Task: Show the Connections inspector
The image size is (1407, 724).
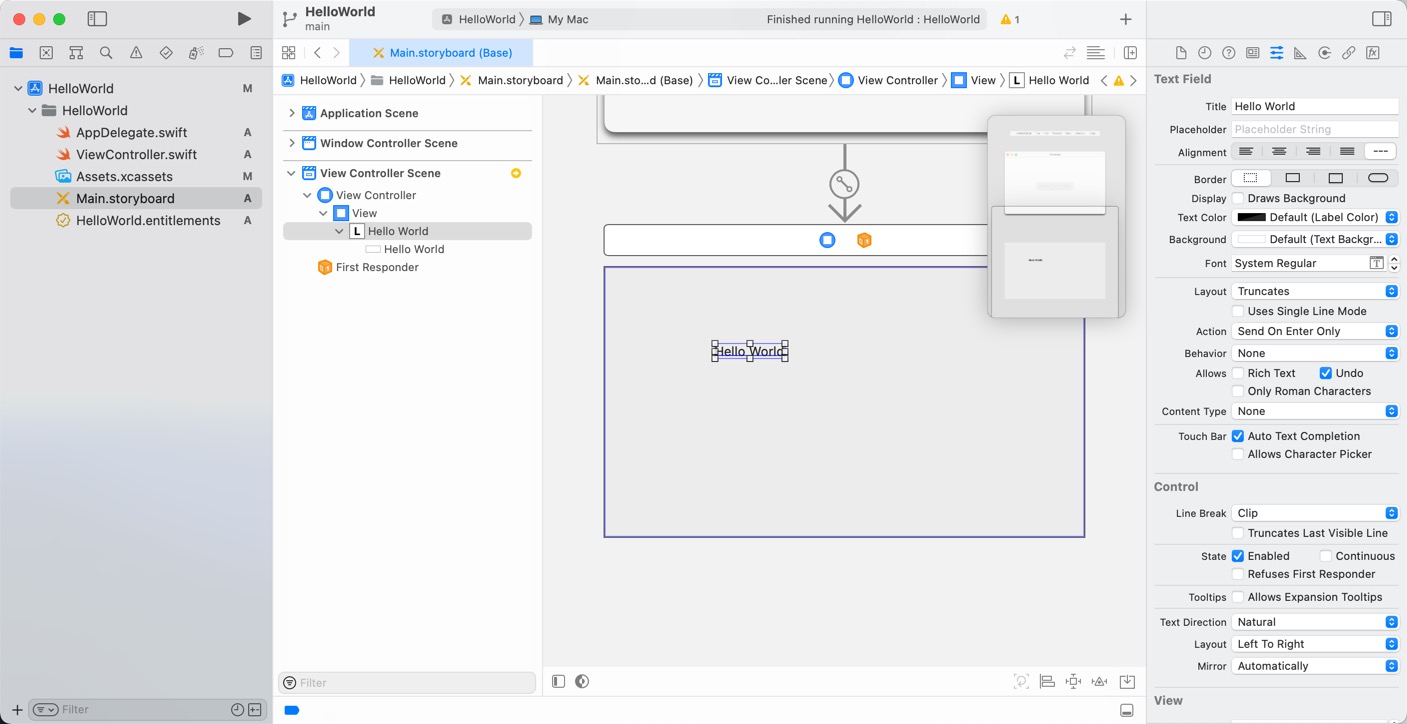Action: click(x=1324, y=53)
